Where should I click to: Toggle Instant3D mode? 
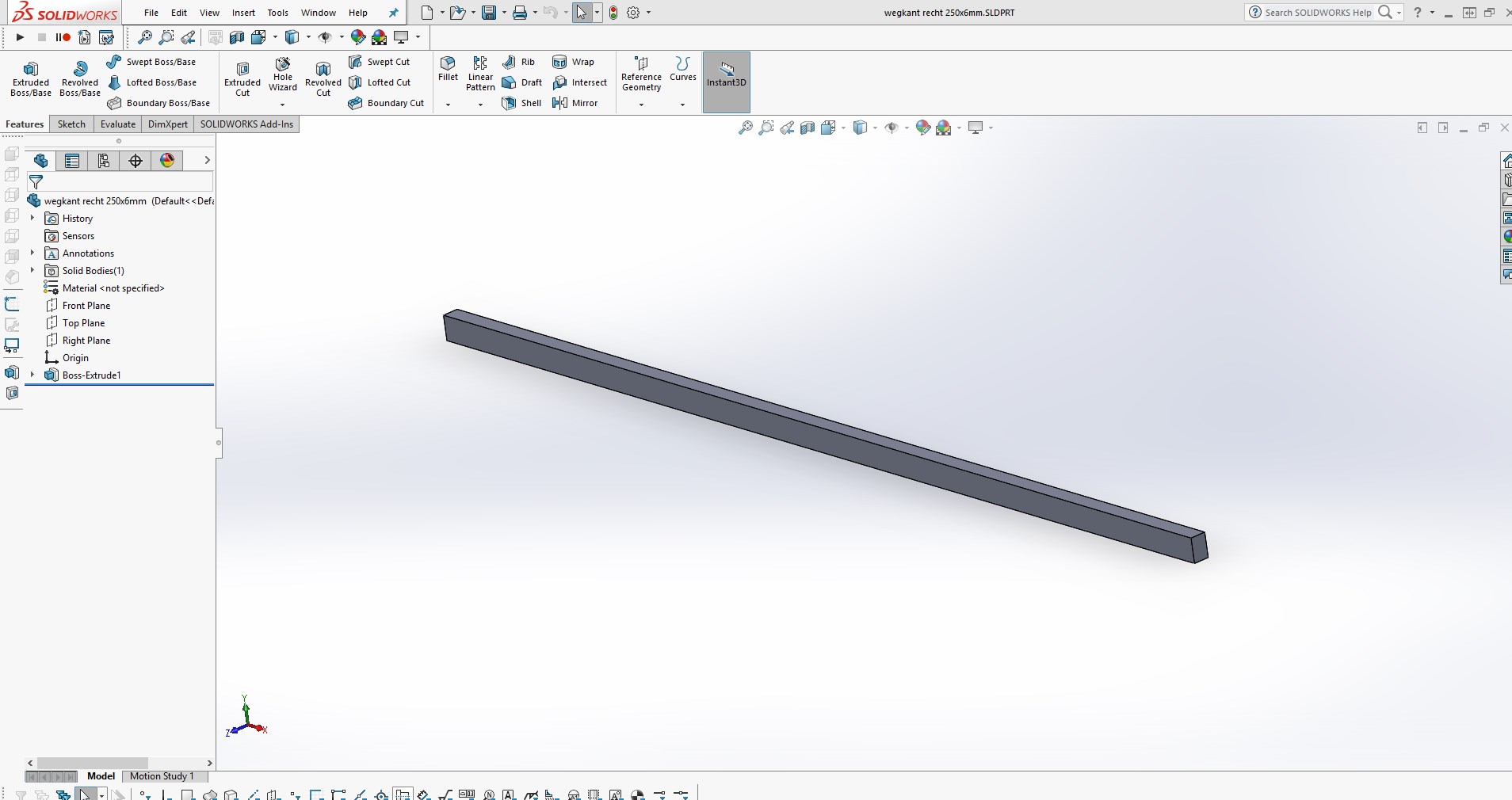(727, 82)
